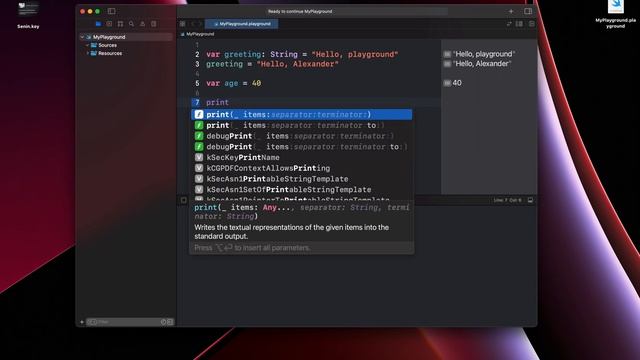
Task: Click the 'Line: 7 Col: 6' indicator
Action: coord(507,200)
